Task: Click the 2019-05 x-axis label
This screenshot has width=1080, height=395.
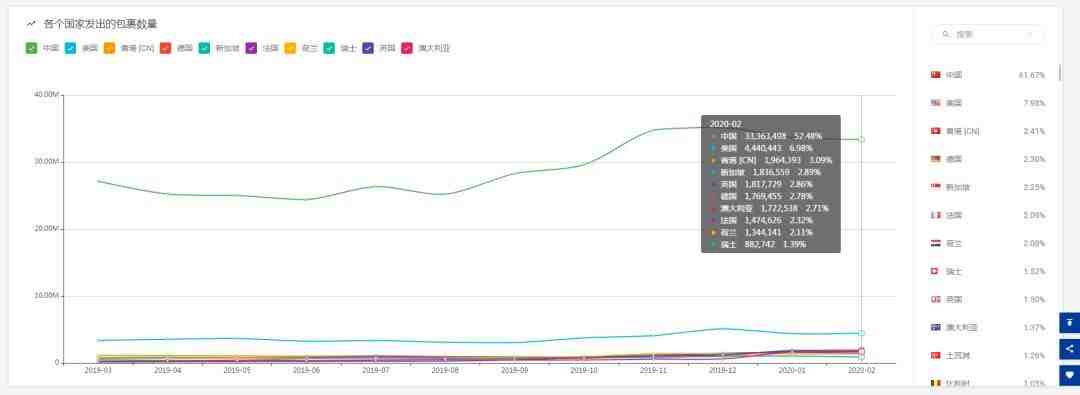Action: (237, 370)
